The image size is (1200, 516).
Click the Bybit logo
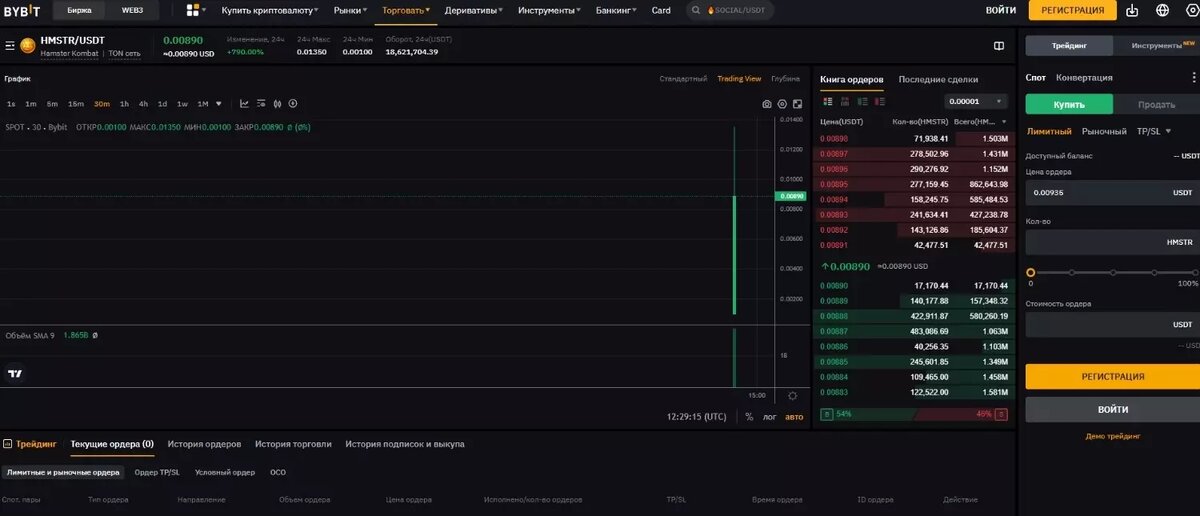(21, 10)
